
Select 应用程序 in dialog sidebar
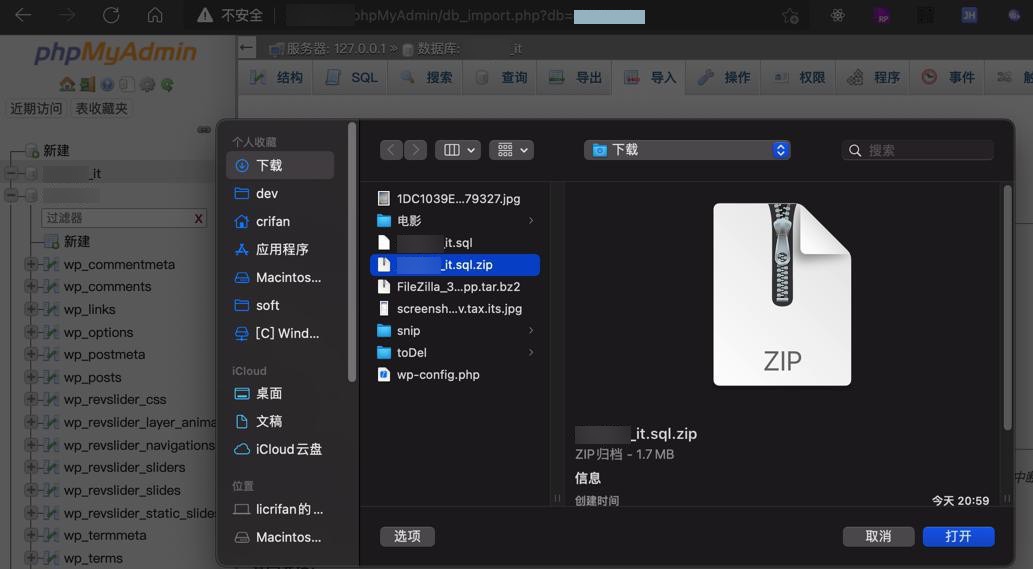tap(280, 249)
